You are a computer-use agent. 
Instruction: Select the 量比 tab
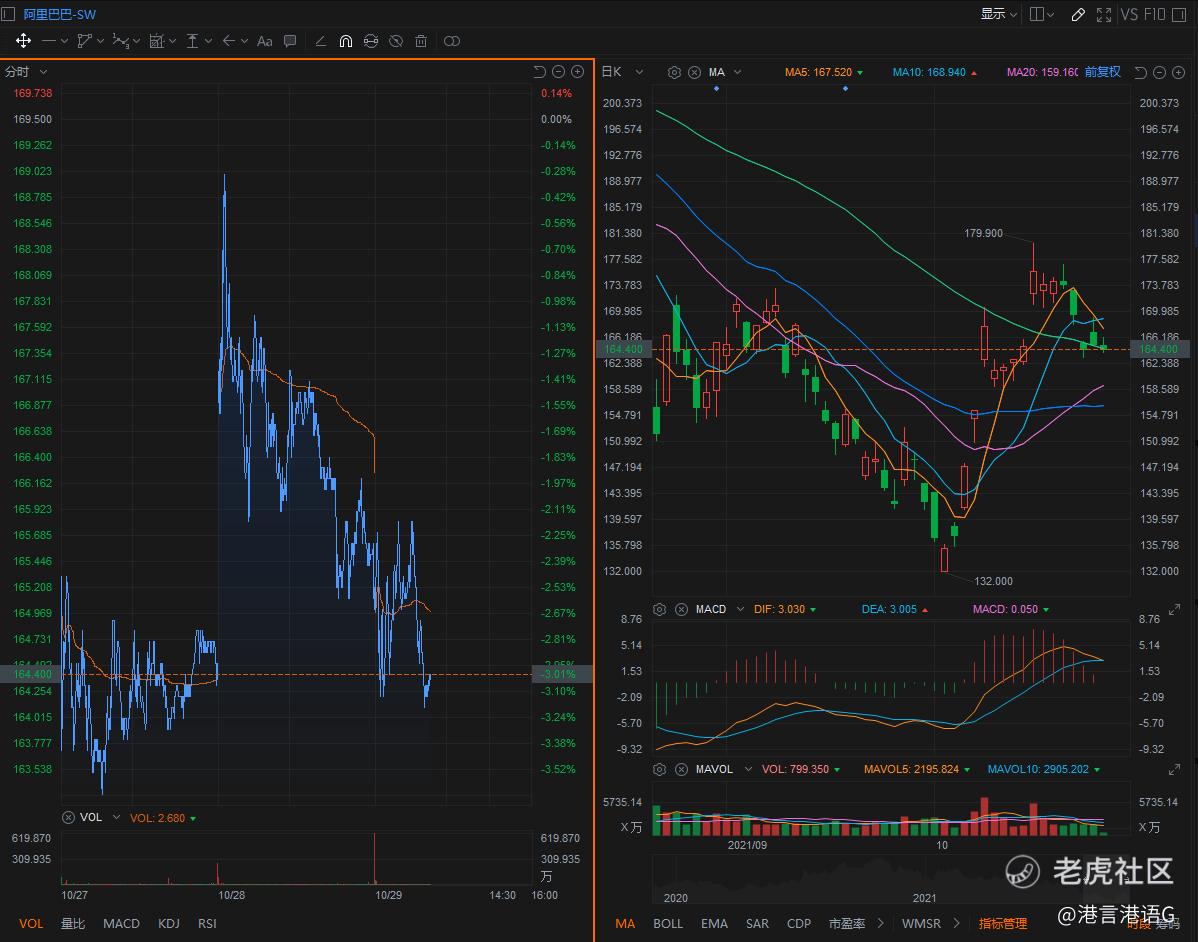pos(73,924)
